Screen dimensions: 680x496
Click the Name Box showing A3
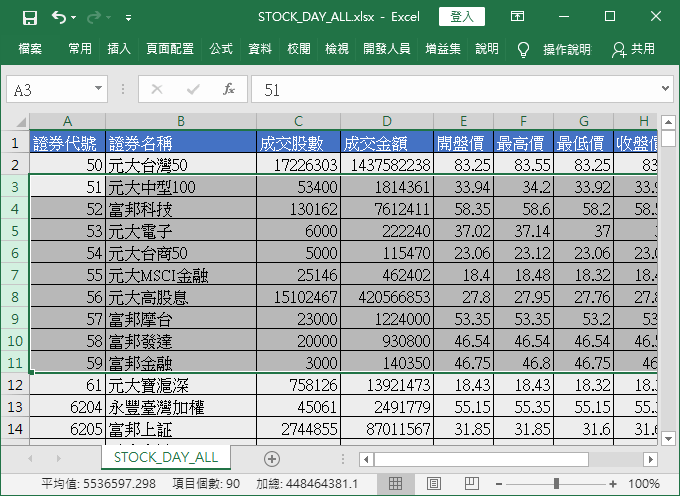pos(49,90)
